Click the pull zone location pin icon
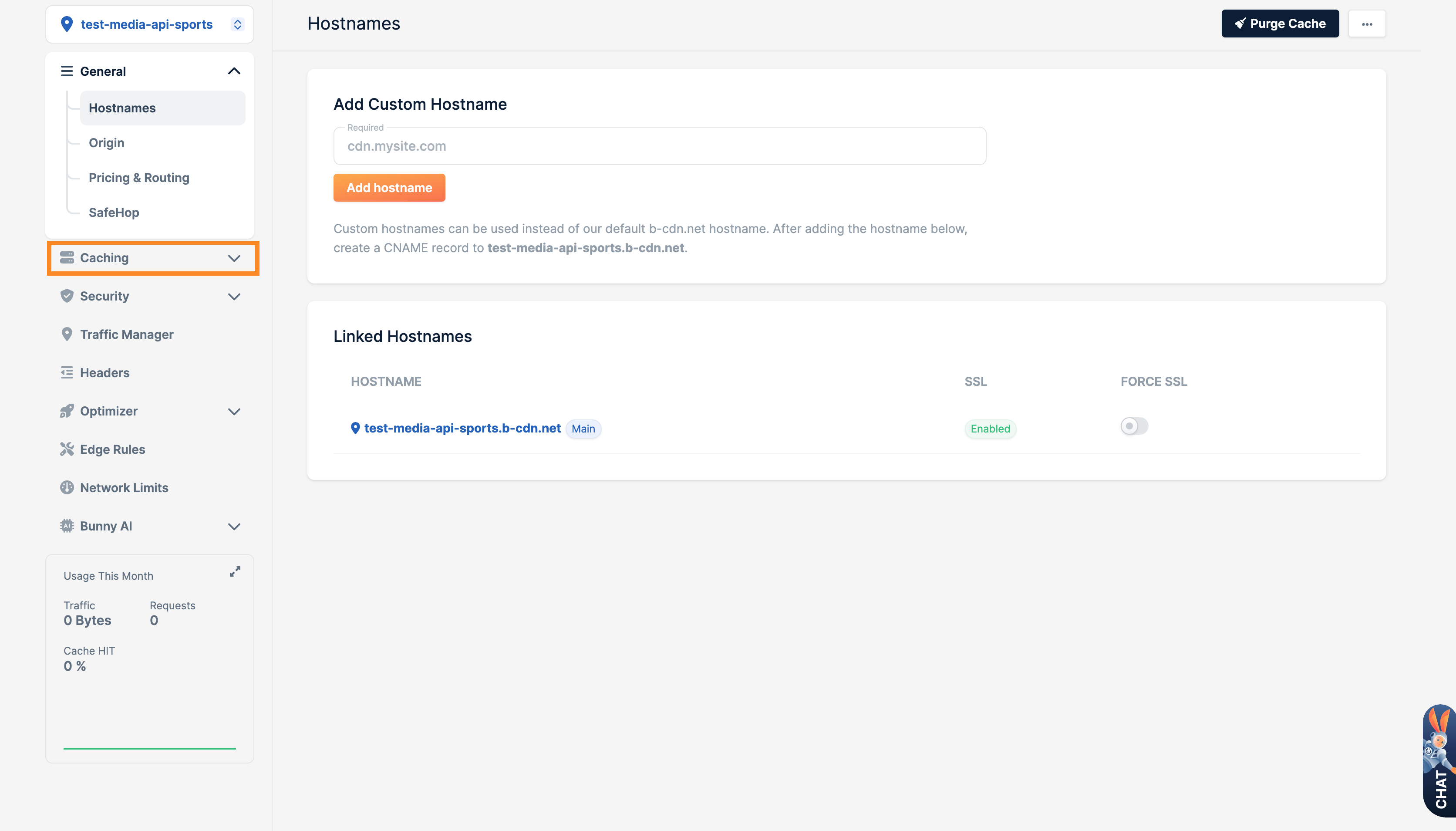Screen dimensions: 1456x831 click(67, 24)
